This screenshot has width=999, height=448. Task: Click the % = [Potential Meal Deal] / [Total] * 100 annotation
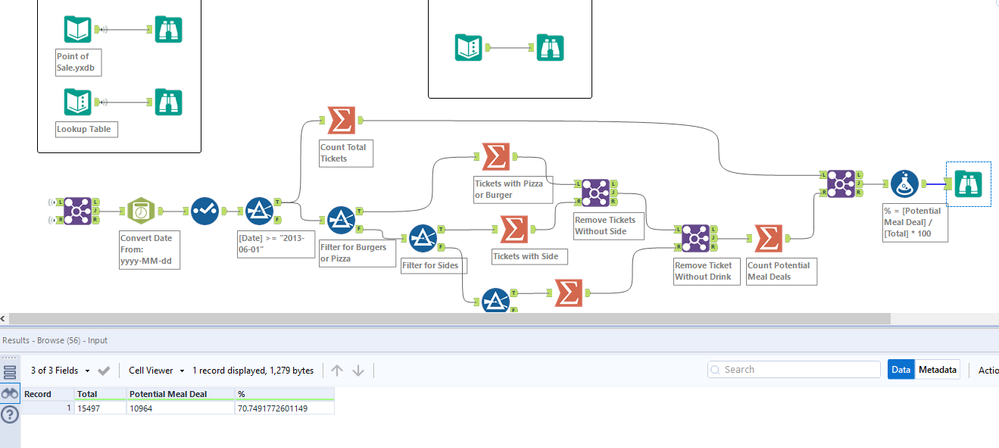pyautogui.click(x=914, y=223)
